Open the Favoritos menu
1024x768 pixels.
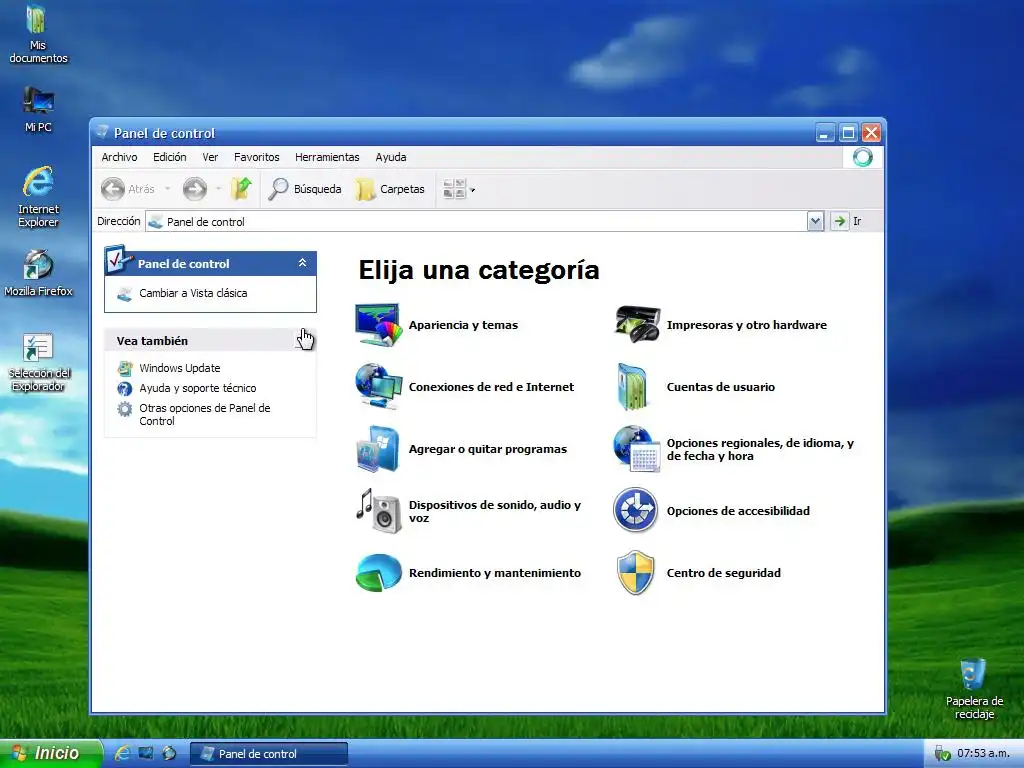pyautogui.click(x=257, y=157)
